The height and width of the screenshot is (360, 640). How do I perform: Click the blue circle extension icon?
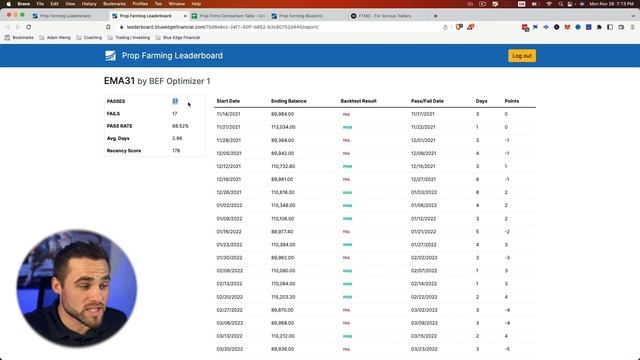[x=578, y=27]
